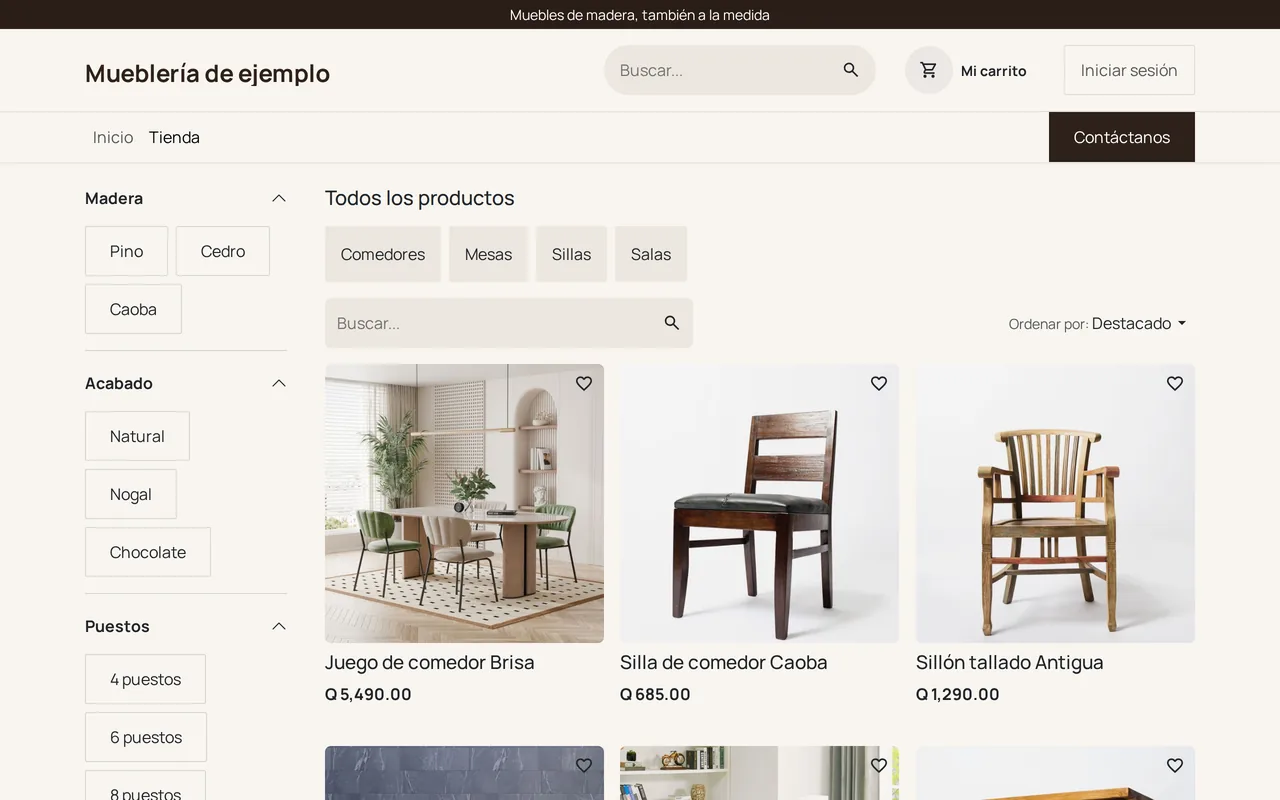Toggle the Cedro wood filter
The width and height of the screenshot is (1280, 800).
pos(223,251)
